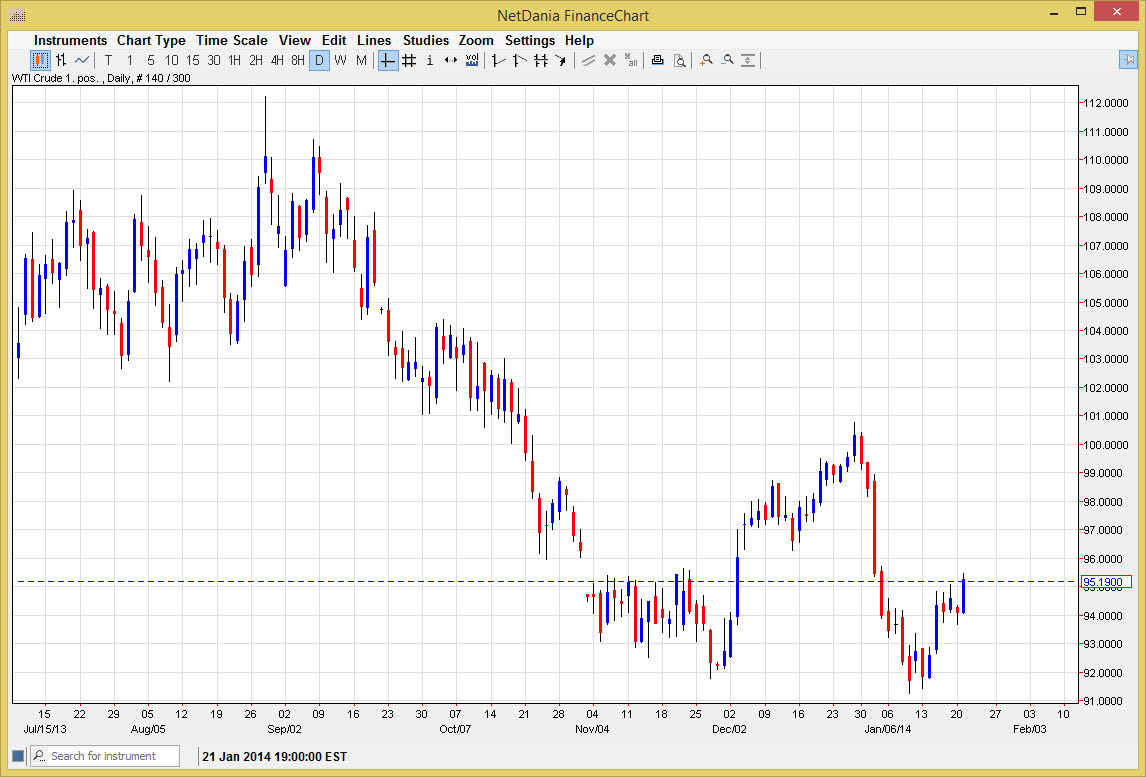This screenshot has height=777, width=1146.
Task: Expand the Chart Type menu
Action: pyautogui.click(x=151, y=40)
